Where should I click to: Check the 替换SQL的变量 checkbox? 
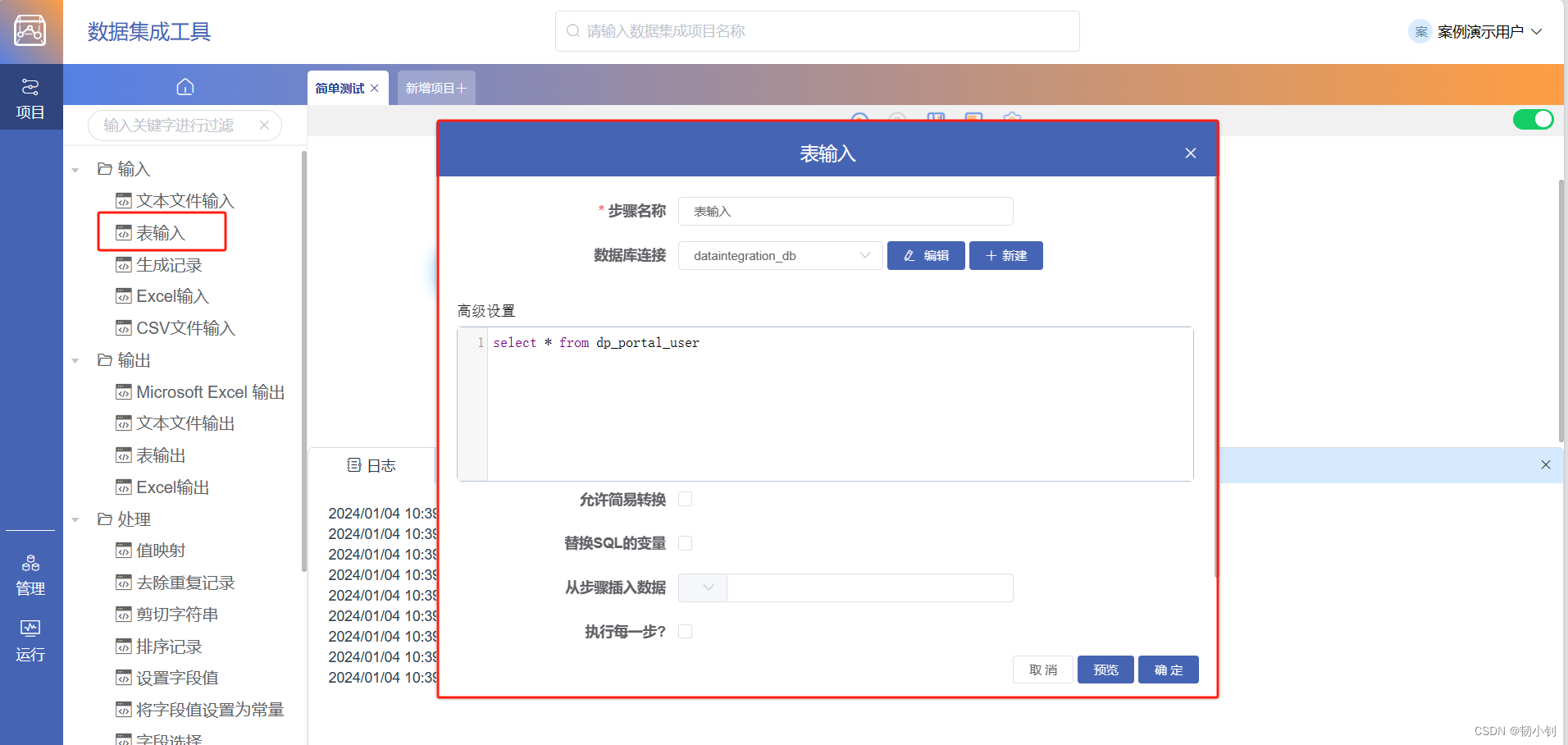pyautogui.click(x=686, y=543)
